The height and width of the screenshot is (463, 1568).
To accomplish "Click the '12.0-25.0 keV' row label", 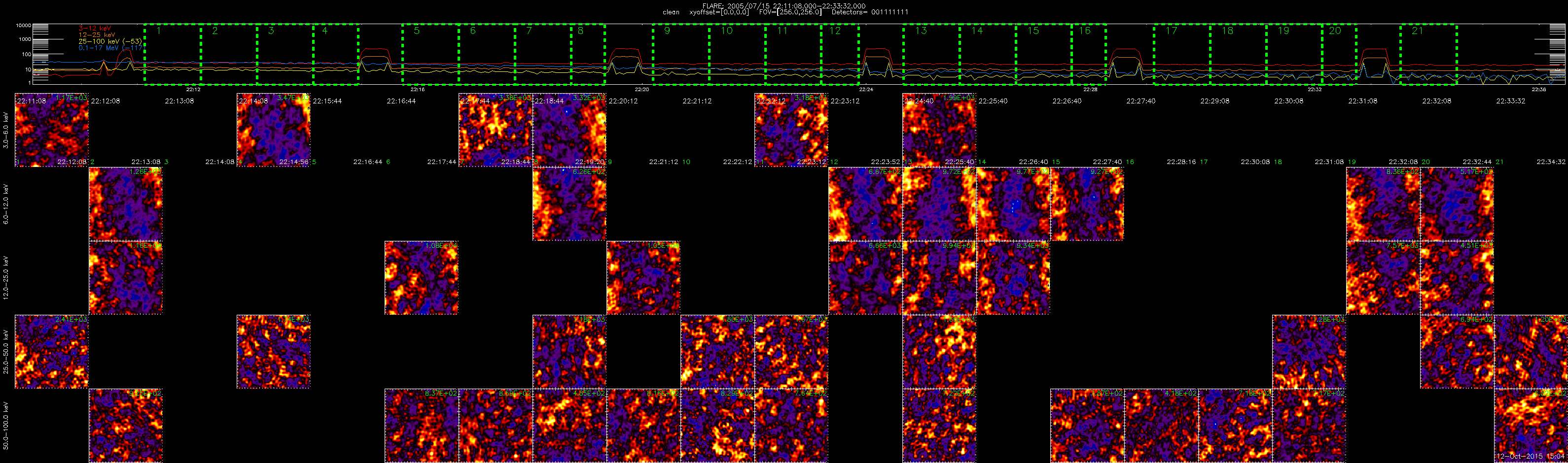I will (x=6, y=278).
